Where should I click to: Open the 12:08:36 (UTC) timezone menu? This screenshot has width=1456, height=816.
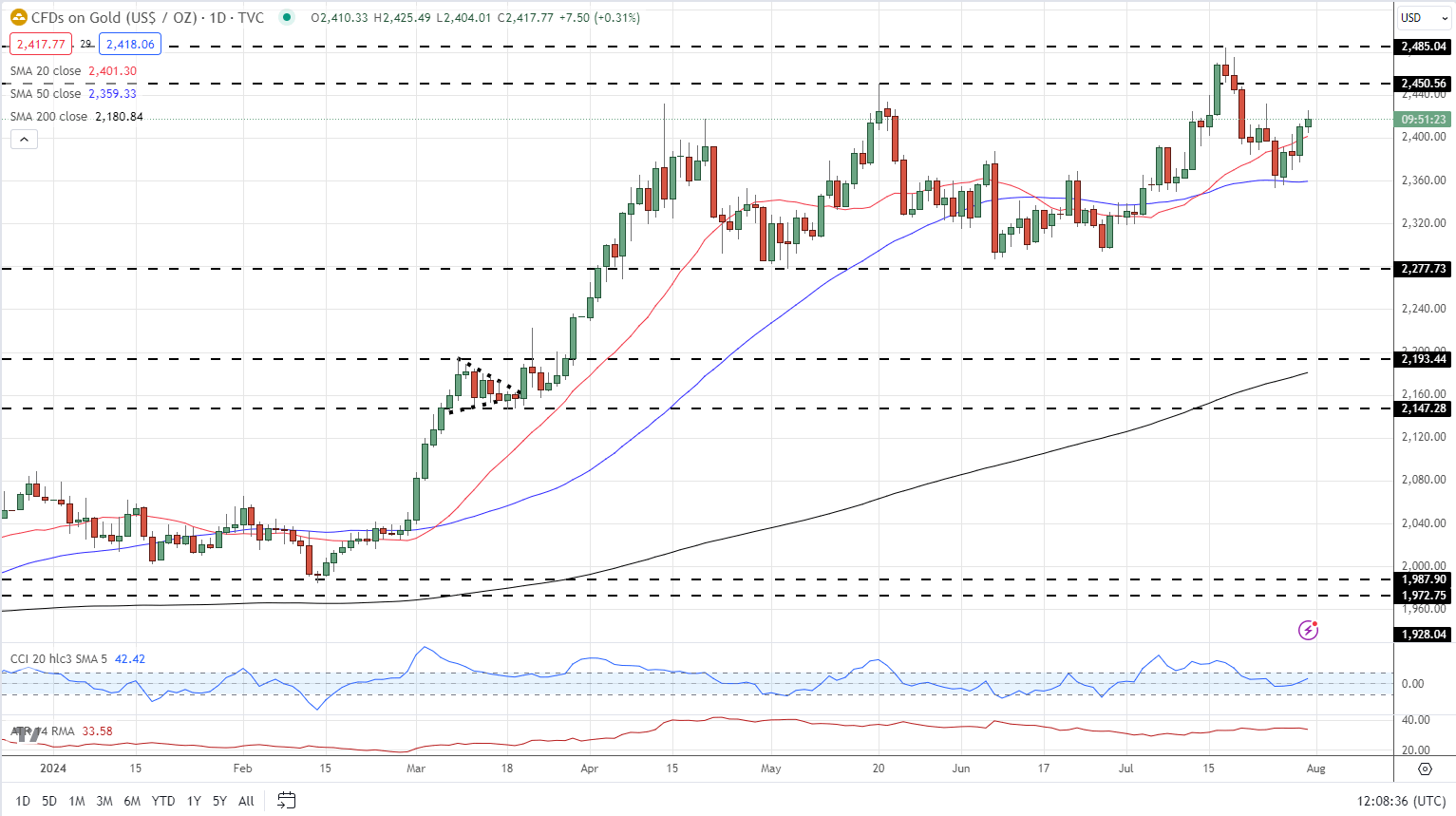(1401, 801)
